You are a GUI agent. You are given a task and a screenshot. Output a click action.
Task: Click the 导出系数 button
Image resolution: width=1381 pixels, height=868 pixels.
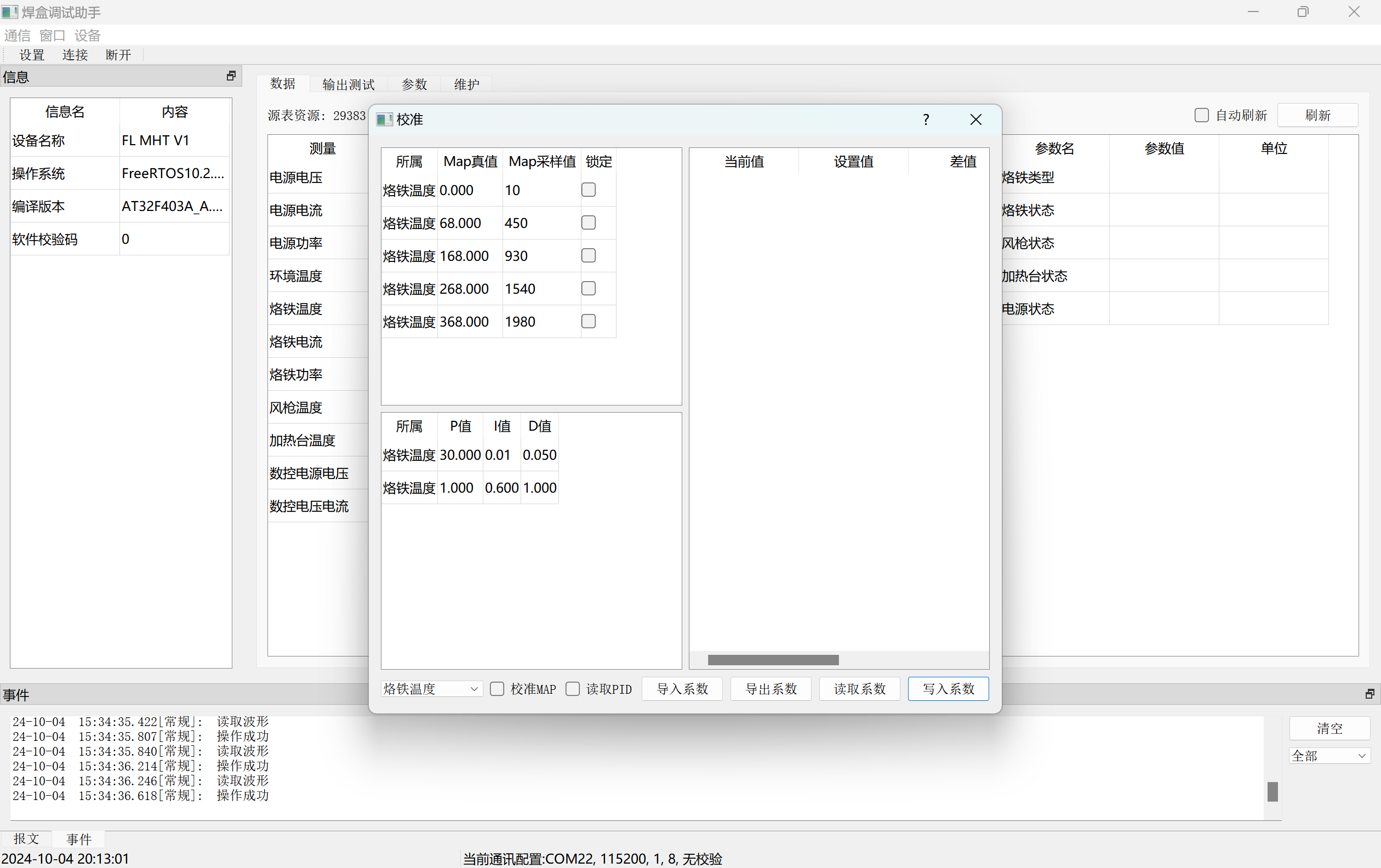(771, 689)
